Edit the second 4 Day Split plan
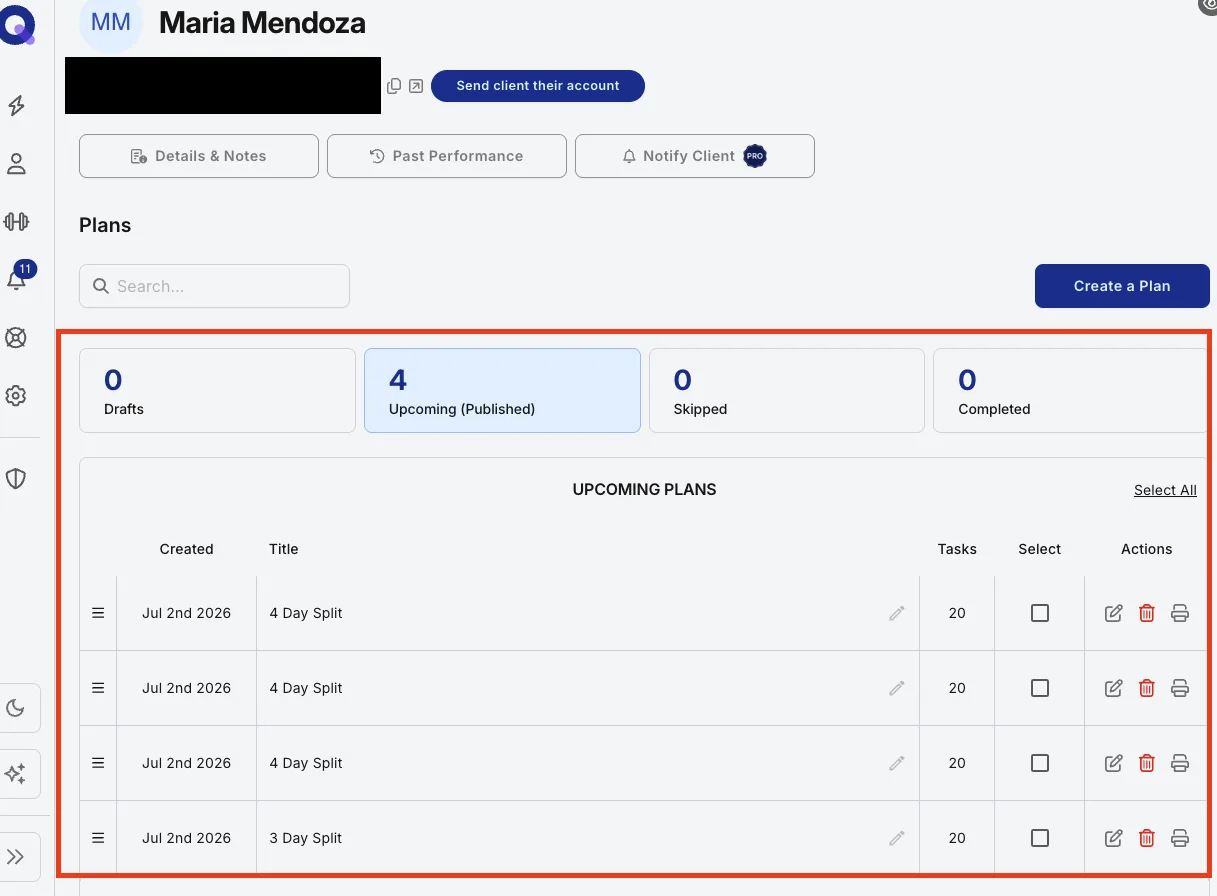This screenshot has height=896, width=1217. coord(1113,688)
